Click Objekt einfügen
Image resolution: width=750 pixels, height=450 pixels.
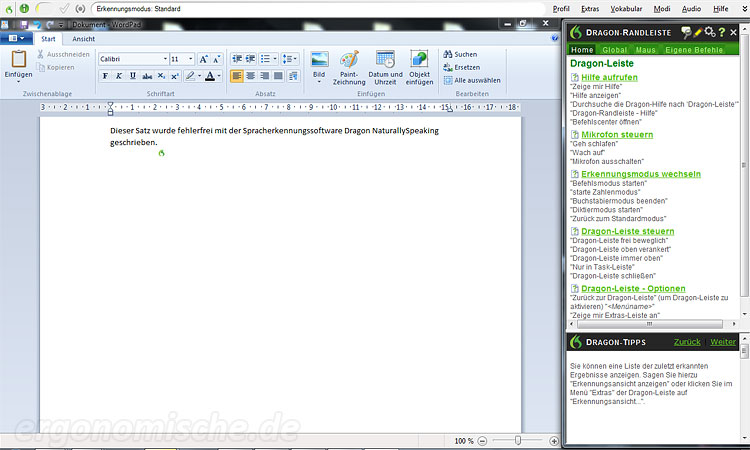tap(419, 67)
